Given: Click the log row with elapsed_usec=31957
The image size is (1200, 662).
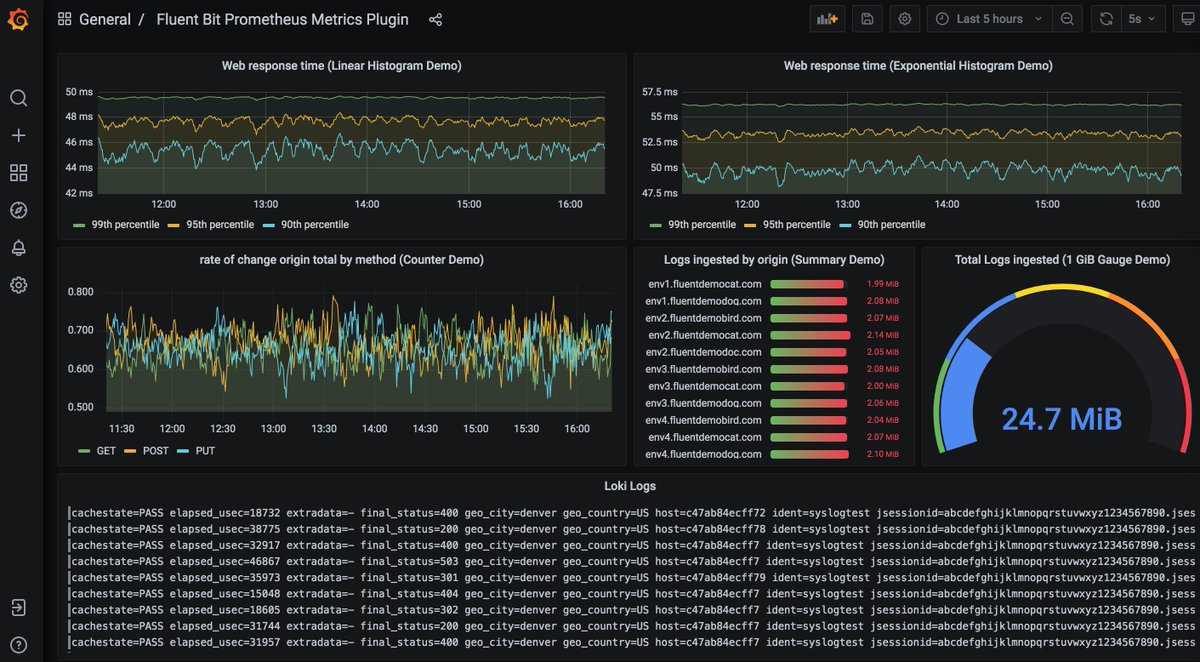Looking at the screenshot, I should [x=632, y=642].
